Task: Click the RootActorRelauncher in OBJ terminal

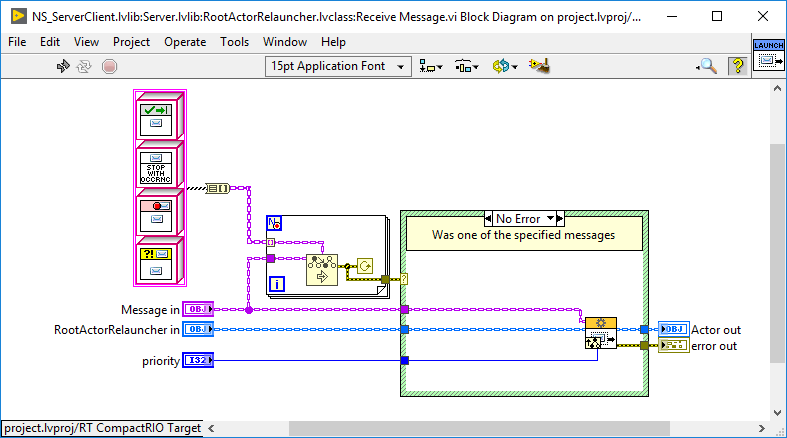Action: (x=198, y=330)
